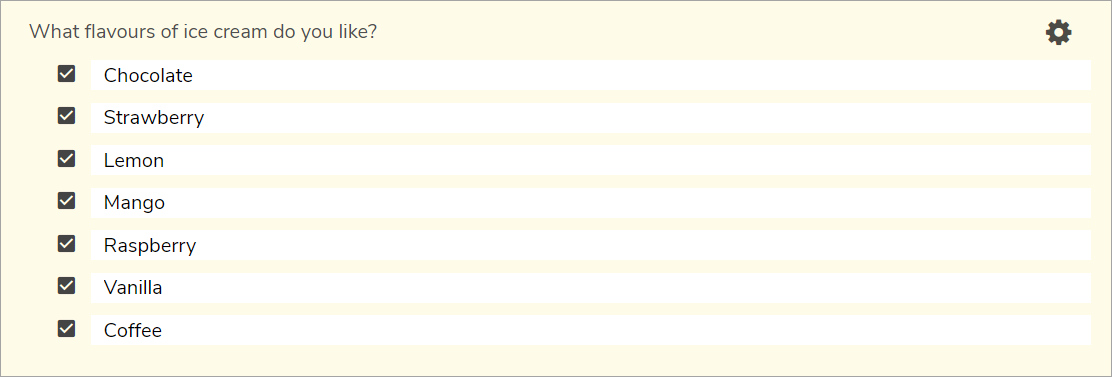Image resolution: width=1112 pixels, height=377 pixels.
Task: Open the question settings gear icon
Action: point(1058,33)
